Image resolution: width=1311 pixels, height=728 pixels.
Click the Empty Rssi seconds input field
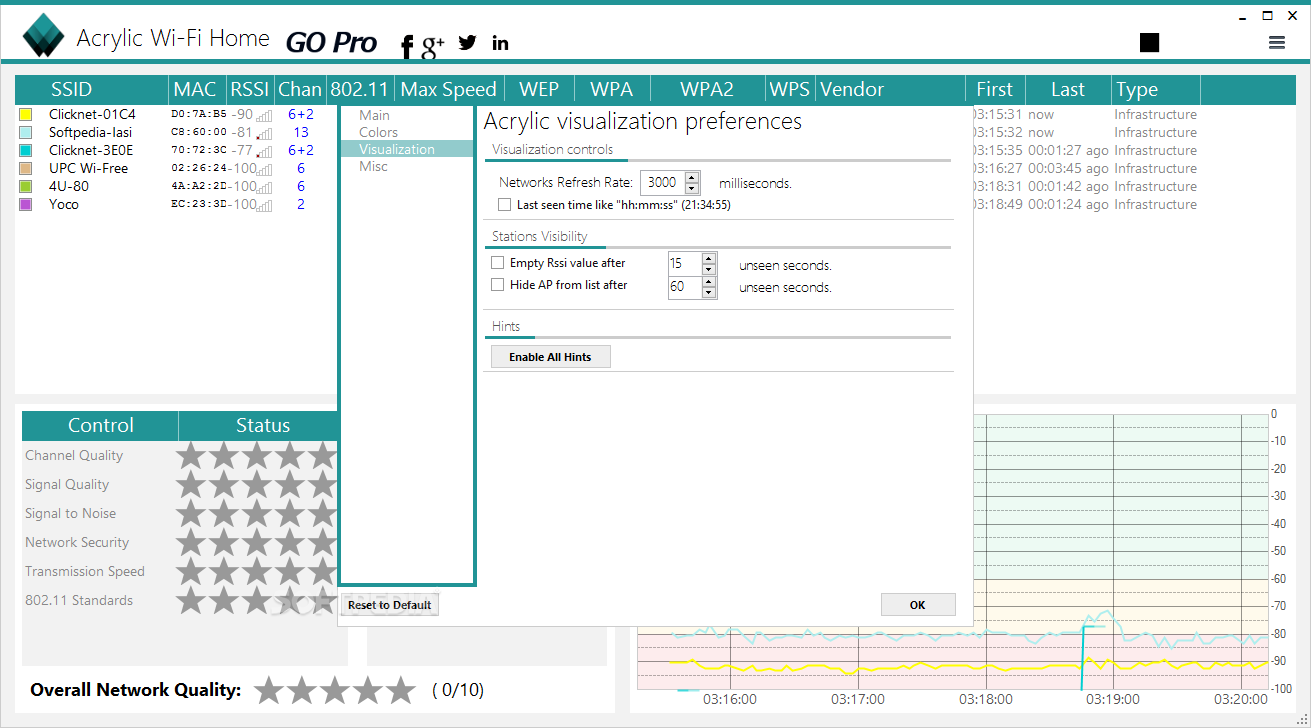684,263
